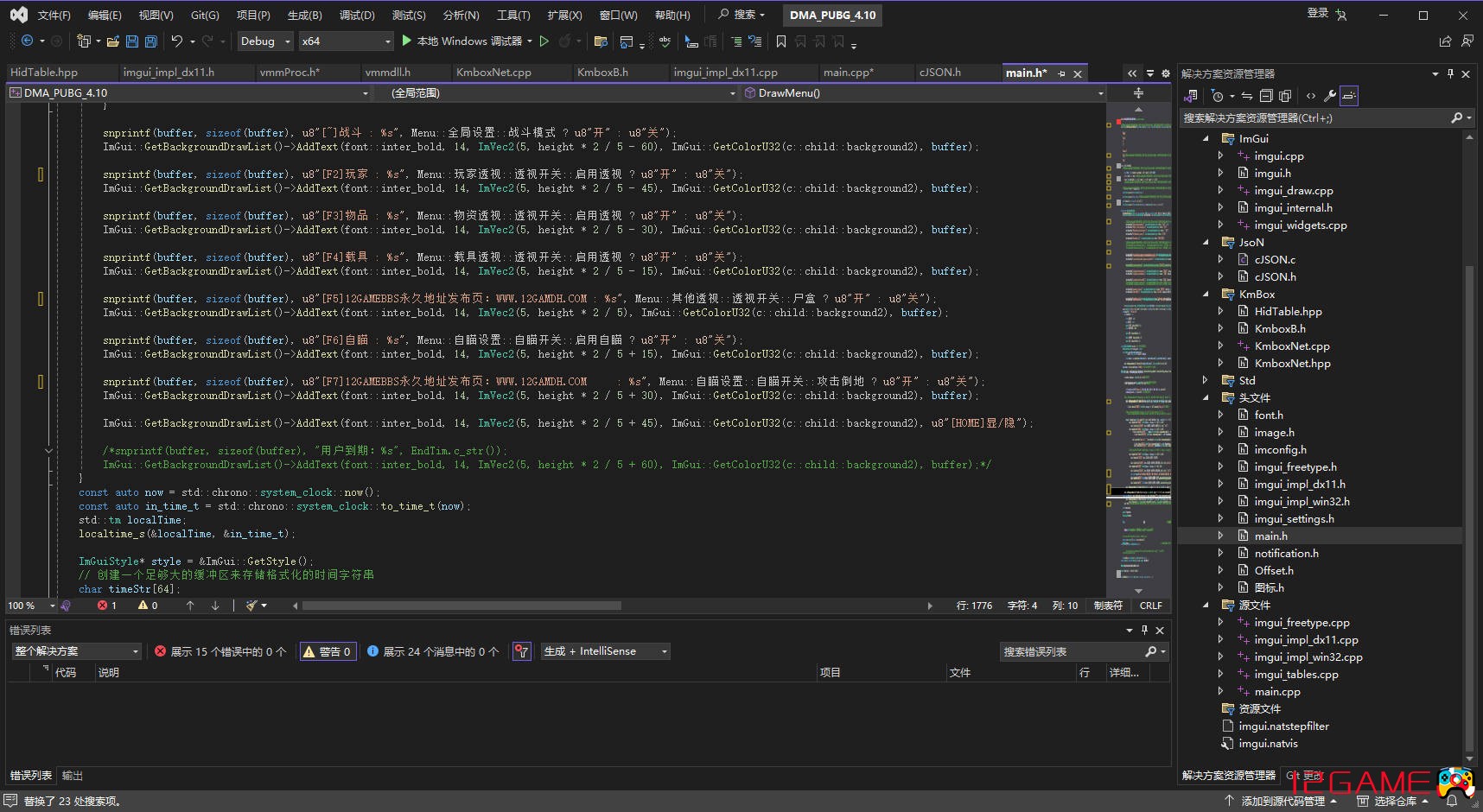Toggle the warnings filter button showing 0
This screenshot has width=1483, height=812.
pos(327,651)
